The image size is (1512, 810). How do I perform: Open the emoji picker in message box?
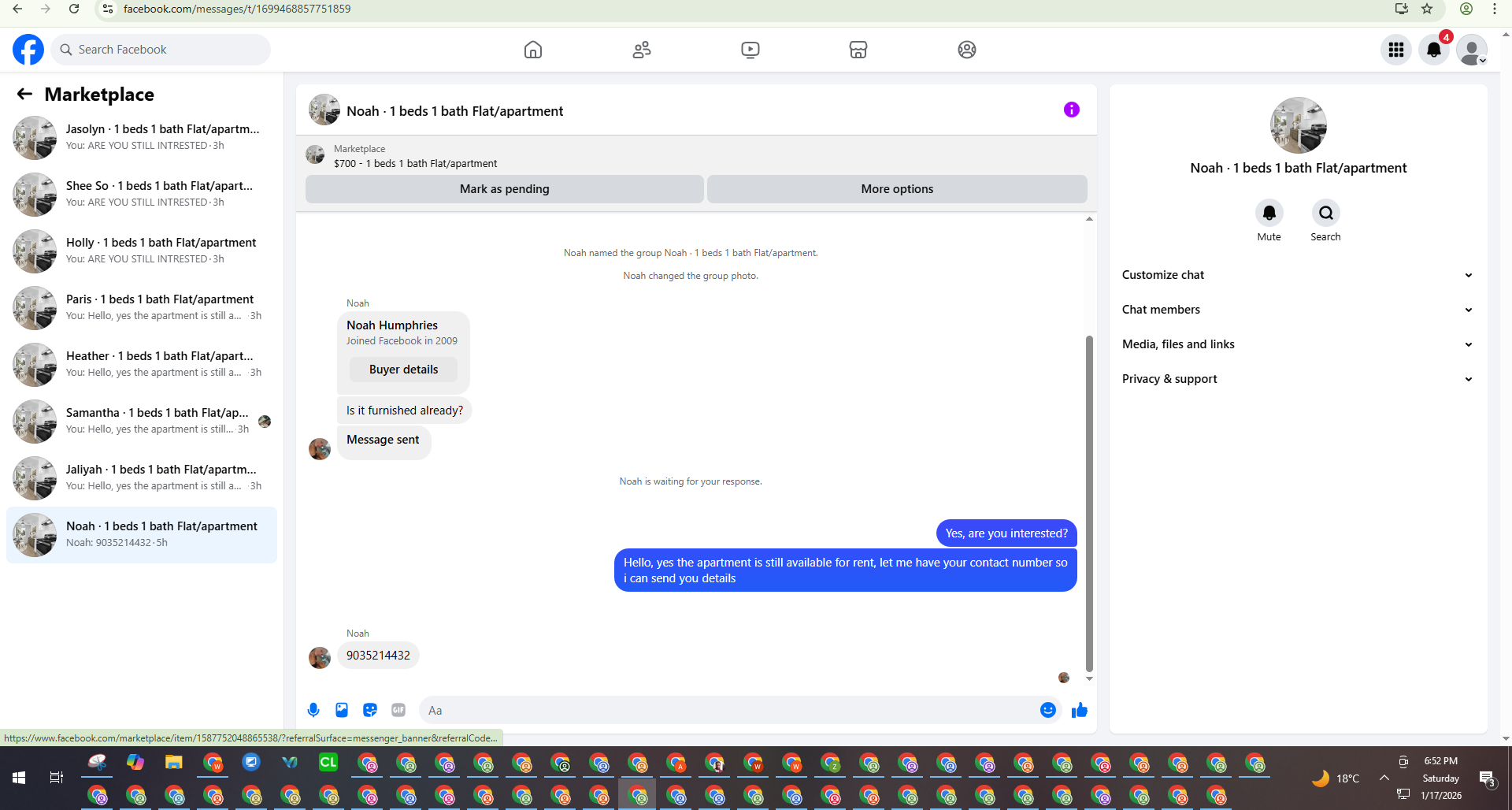1048,710
